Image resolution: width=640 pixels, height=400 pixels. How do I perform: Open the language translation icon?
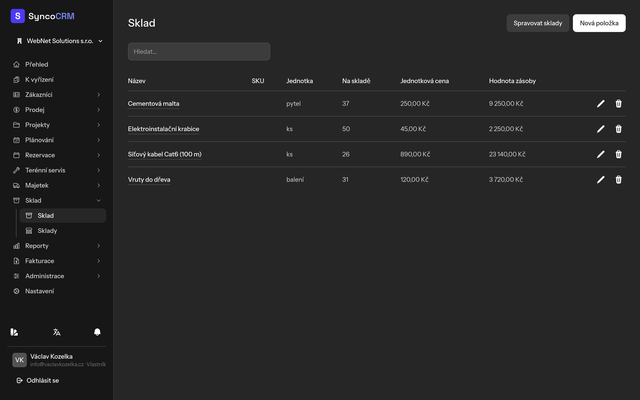click(57, 332)
